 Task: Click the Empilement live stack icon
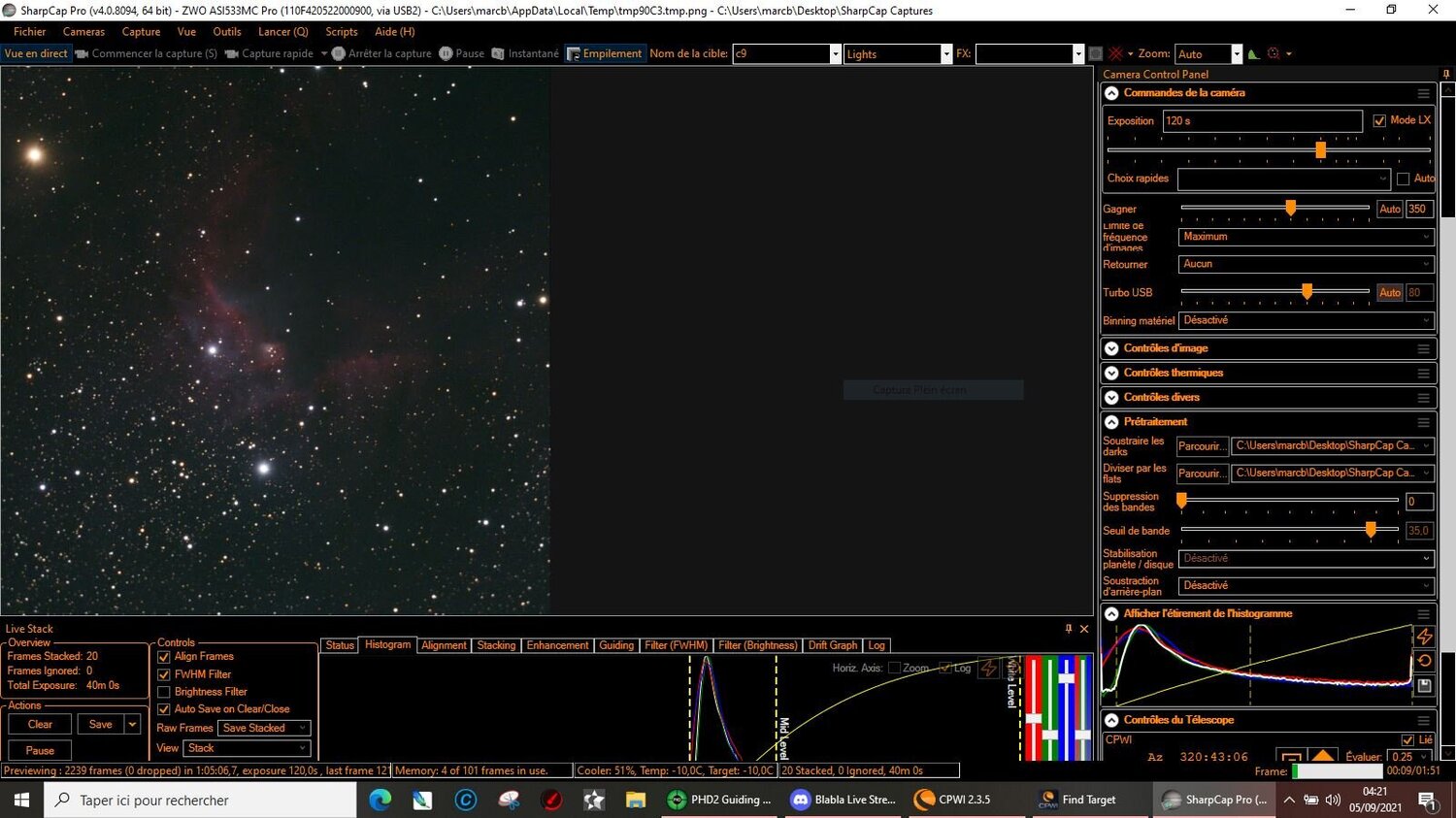(x=574, y=53)
